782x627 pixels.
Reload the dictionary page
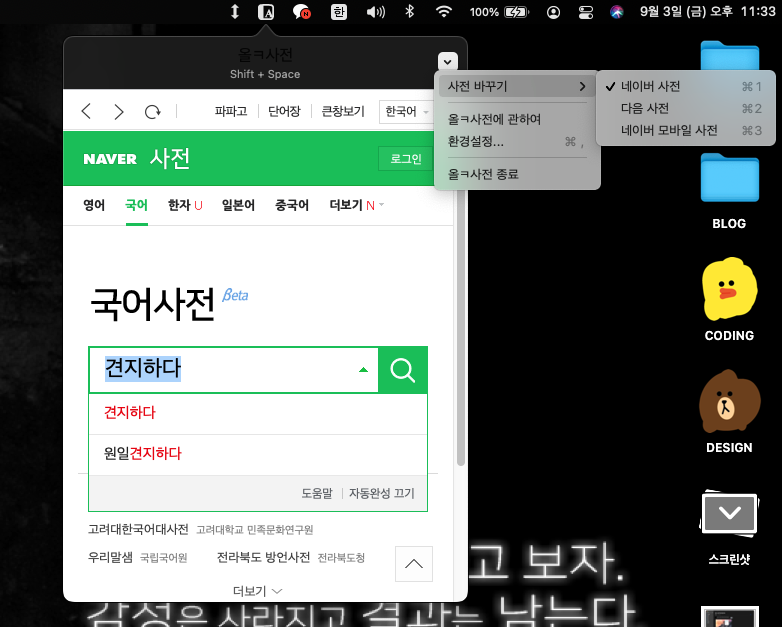[153, 112]
